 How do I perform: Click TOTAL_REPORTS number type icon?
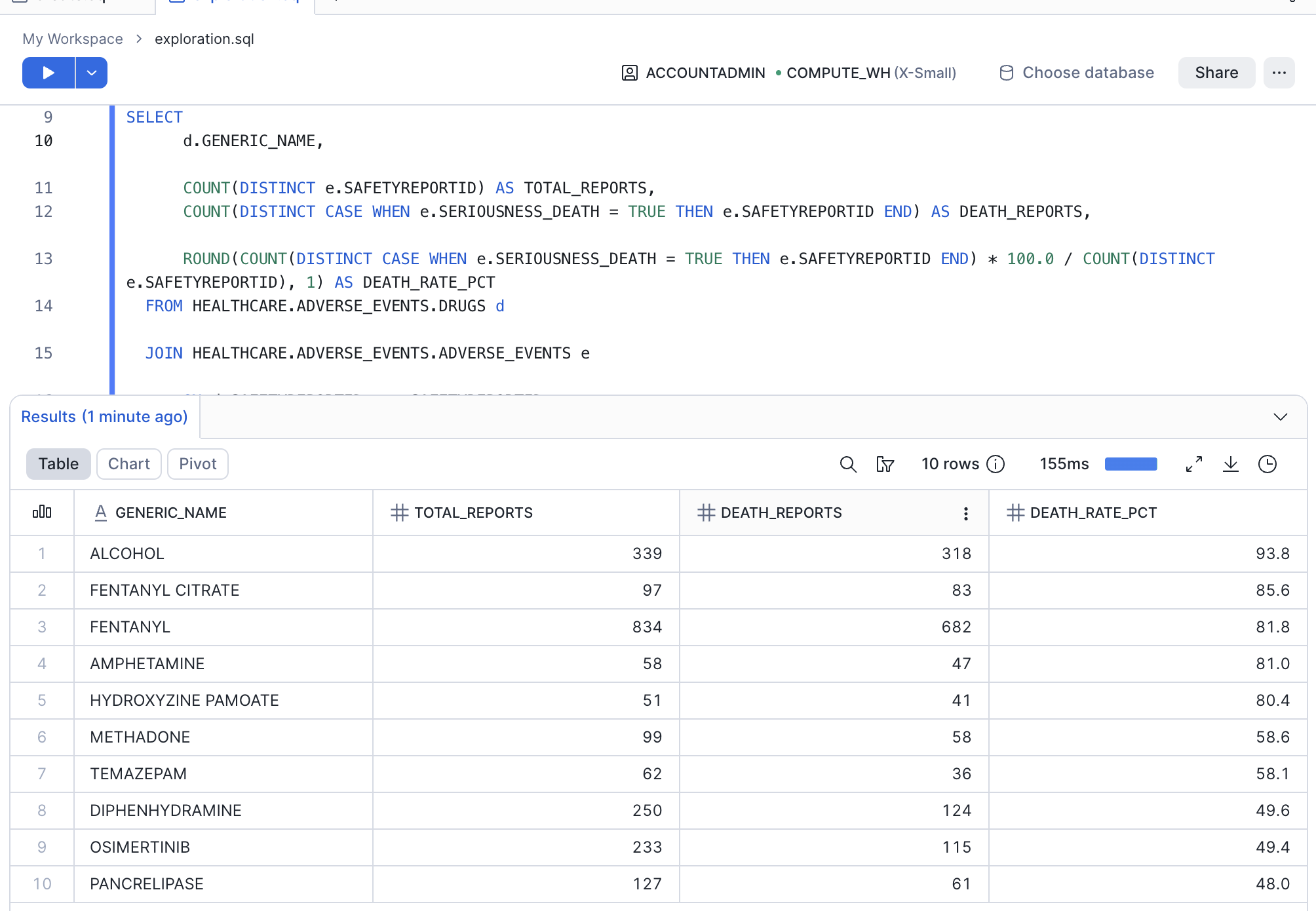coord(399,513)
